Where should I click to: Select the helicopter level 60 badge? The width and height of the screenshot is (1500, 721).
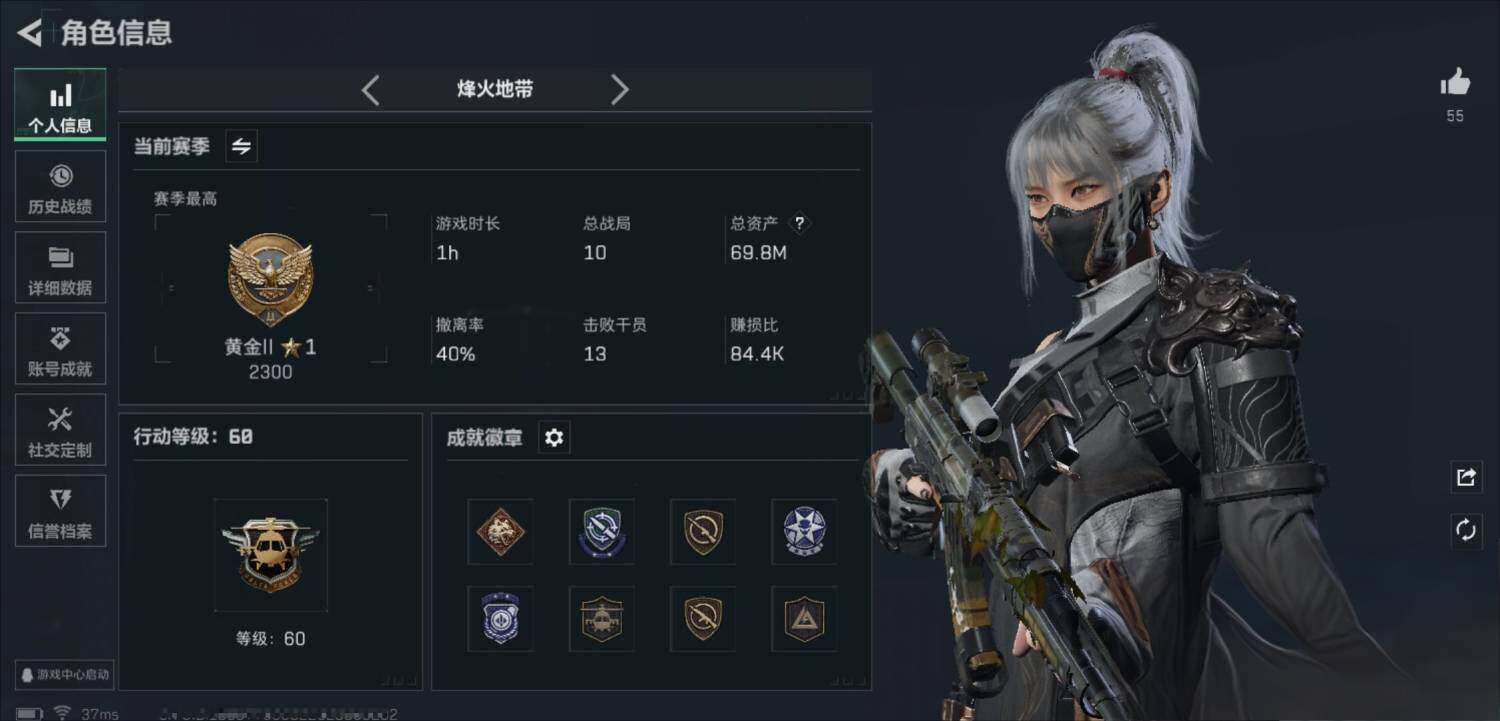[x=270, y=555]
